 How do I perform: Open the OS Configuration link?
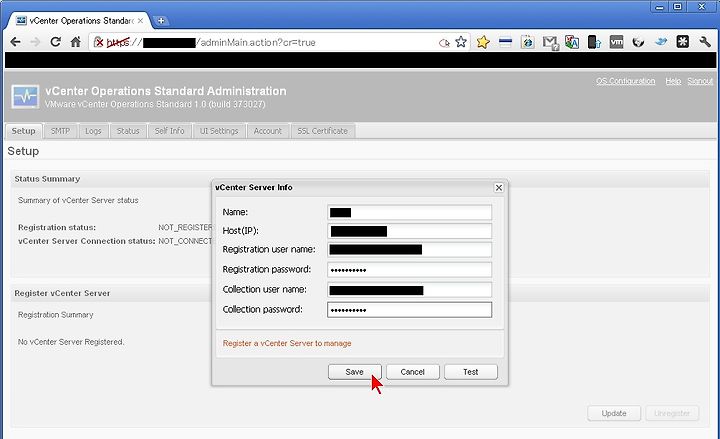point(625,81)
